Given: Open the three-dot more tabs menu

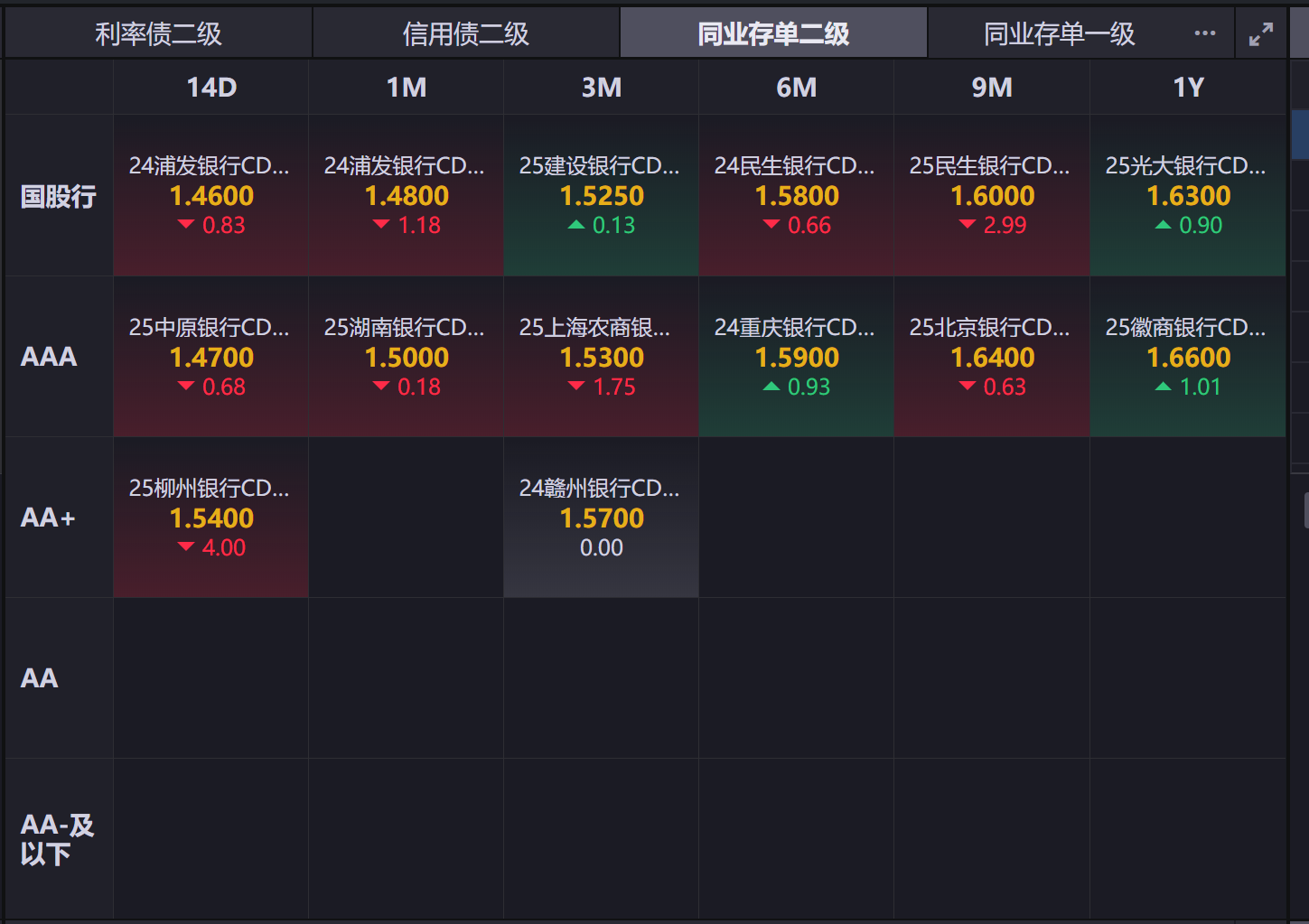Looking at the screenshot, I should (x=1205, y=33).
